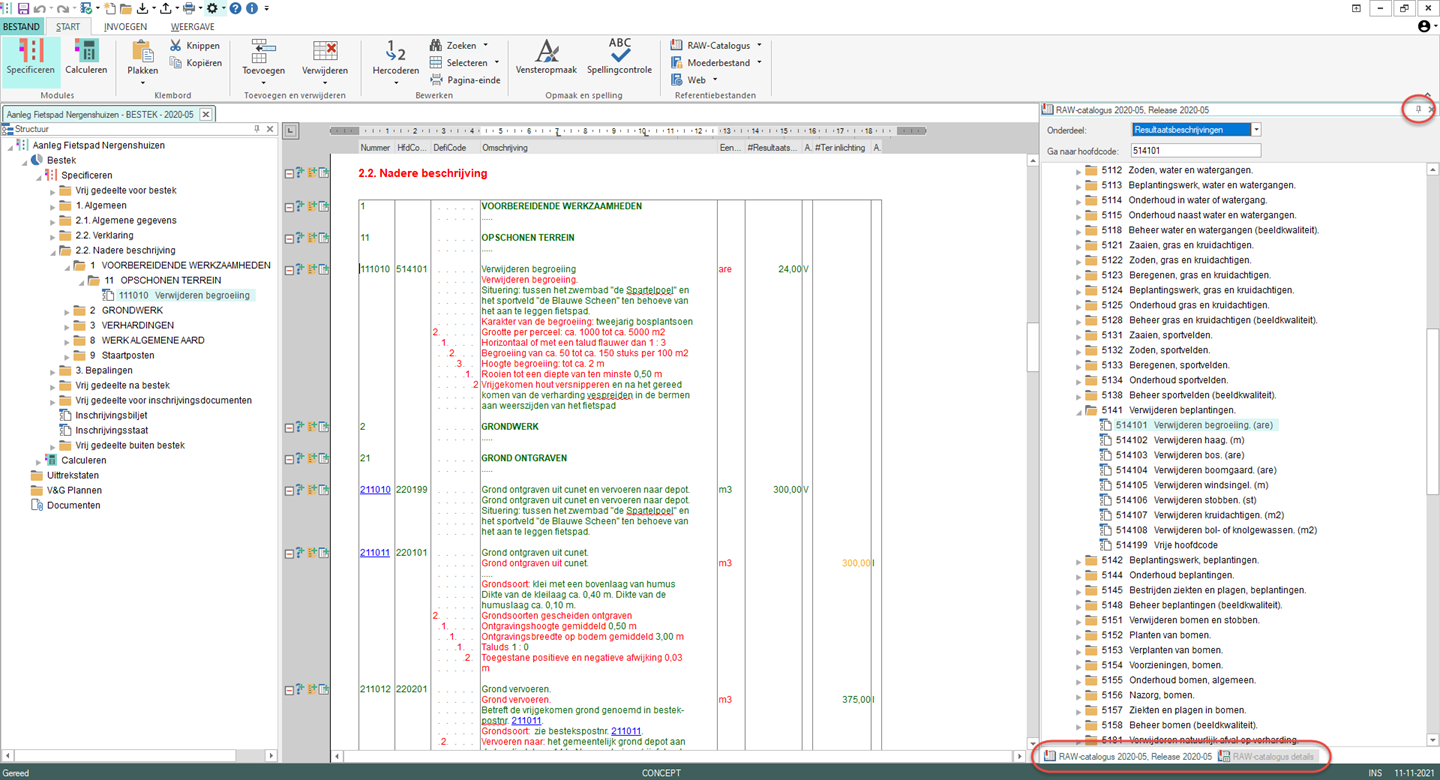Viewport: 1440px width, 780px height.
Task: Click the settings gear in quick access toolbar
Action: click(212, 8)
